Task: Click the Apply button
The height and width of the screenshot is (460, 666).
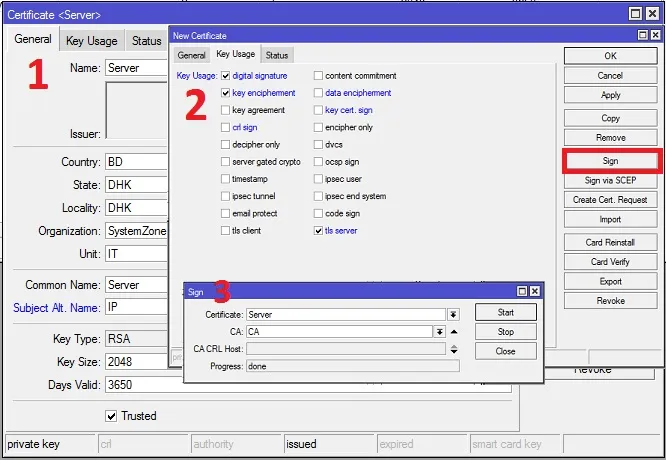Action: 610,95
